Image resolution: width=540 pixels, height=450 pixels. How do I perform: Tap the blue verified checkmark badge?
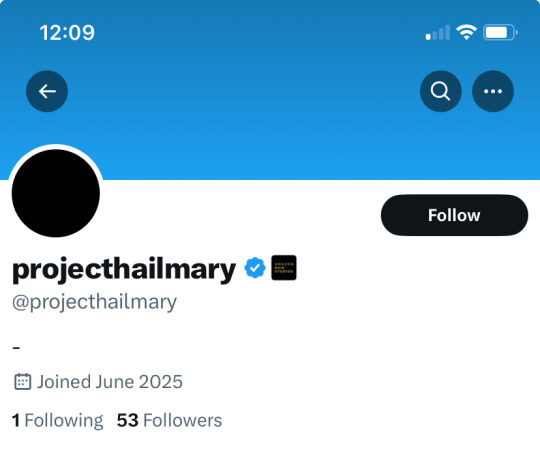(255, 268)
